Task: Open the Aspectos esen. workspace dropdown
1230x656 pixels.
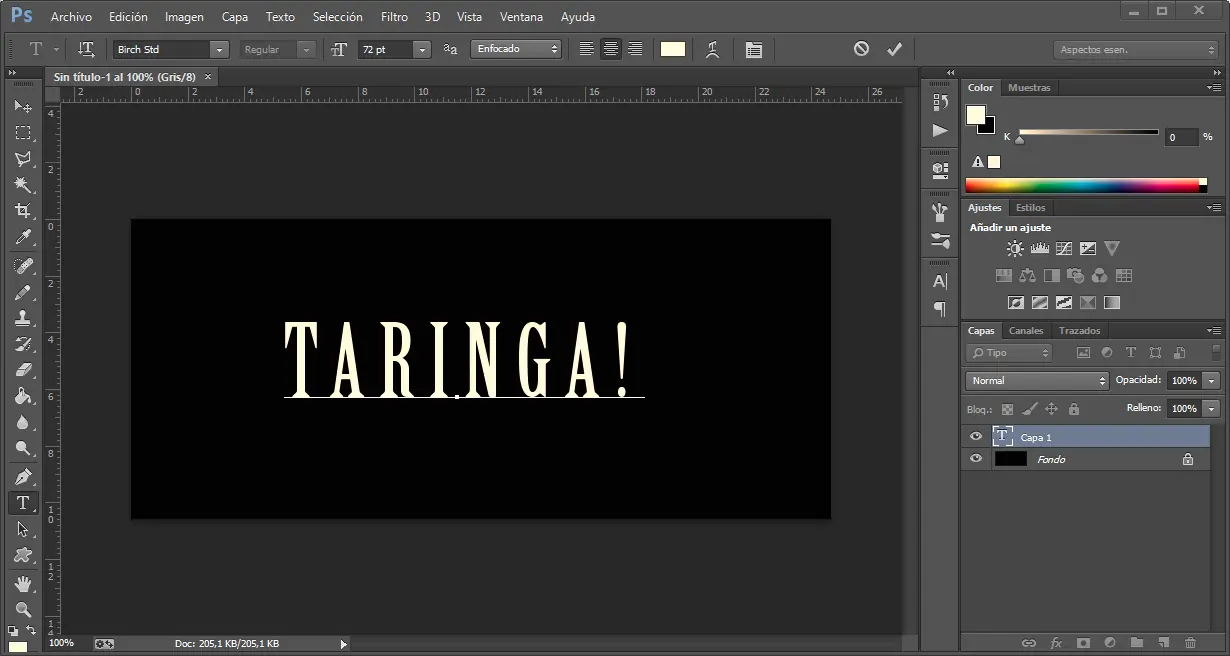Action: click(1136, 49)
